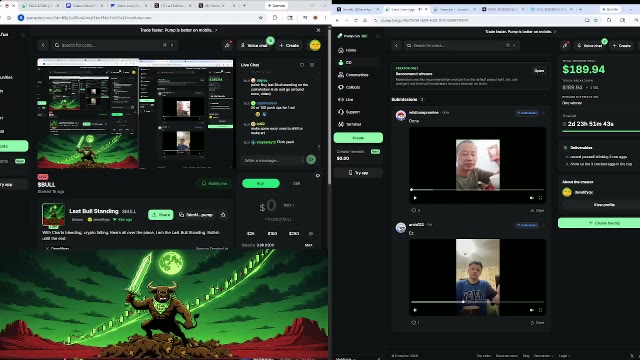Share the first submission

[537, 210]
